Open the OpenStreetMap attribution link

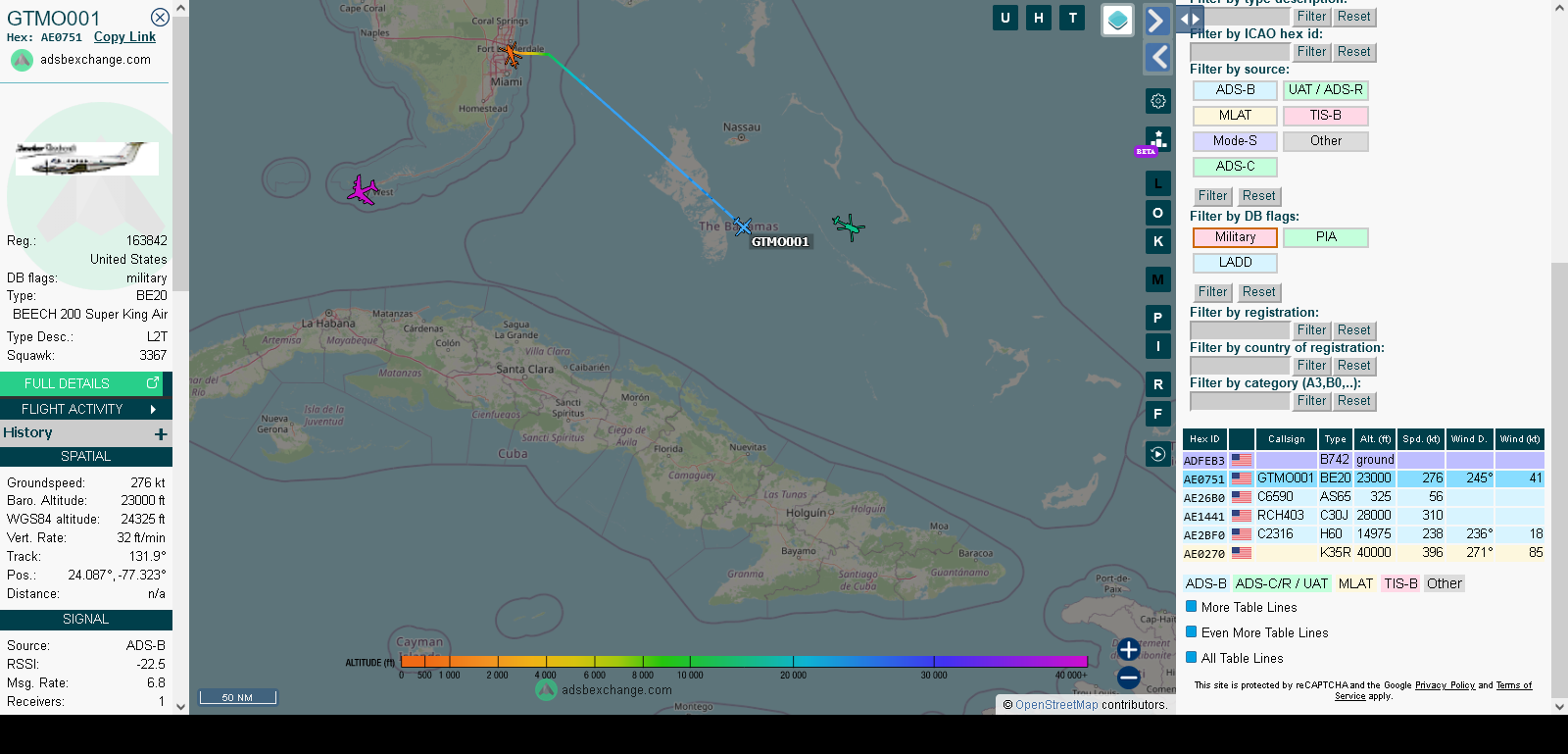pyautogui.click(x=1056, y=705)
